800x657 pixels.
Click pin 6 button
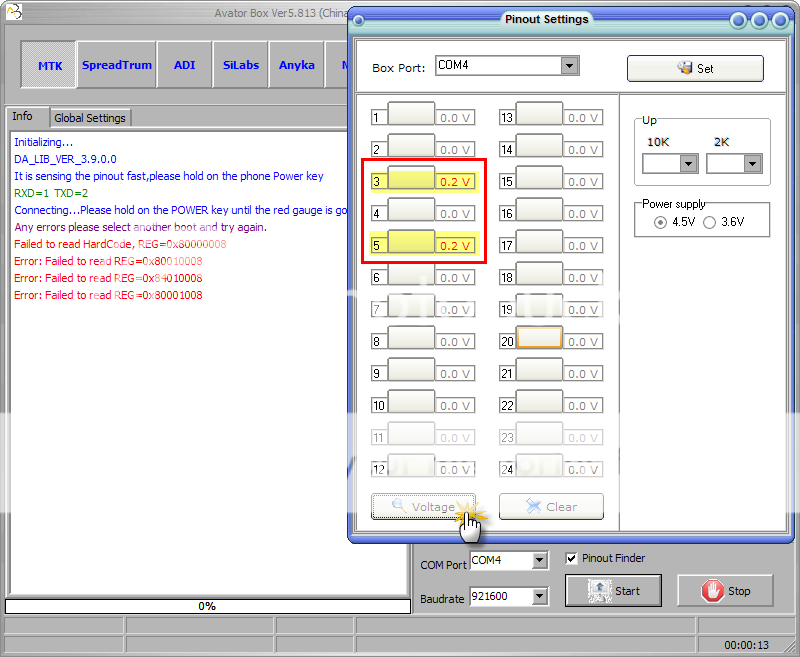click(411, 273)
